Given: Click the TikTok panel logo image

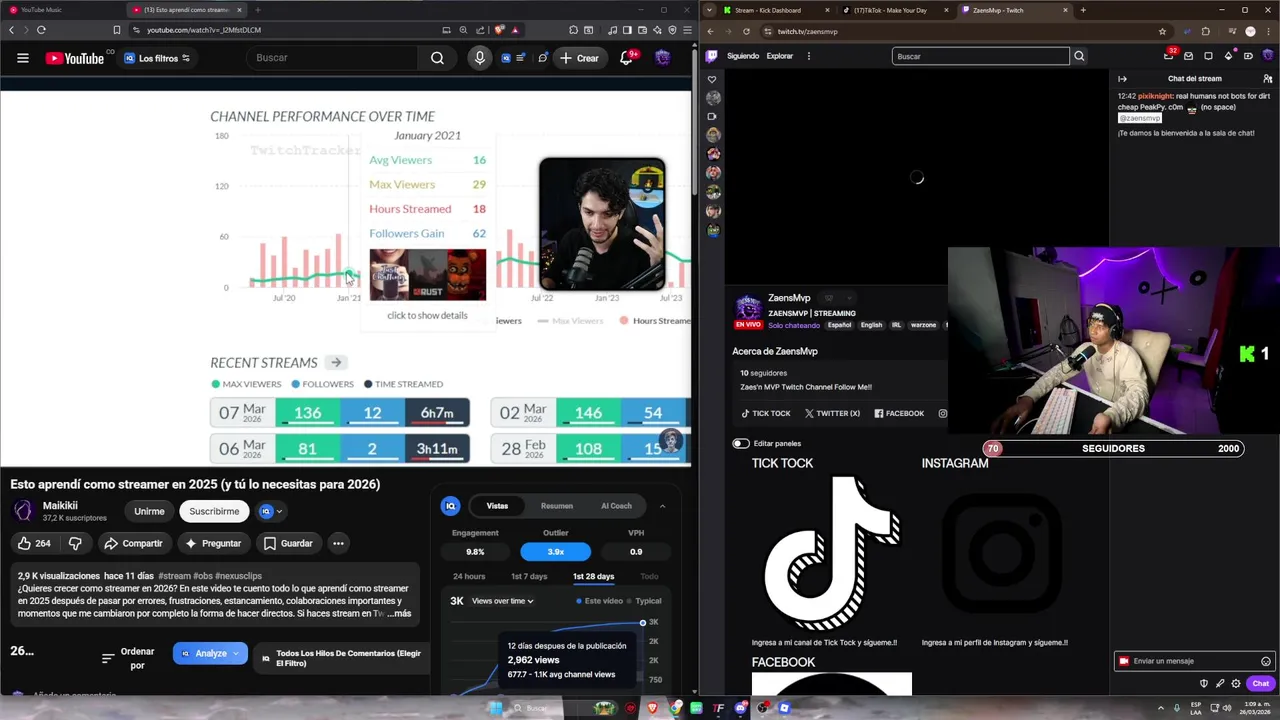Looking at the screenshot, I should click(x=832, y=553).
